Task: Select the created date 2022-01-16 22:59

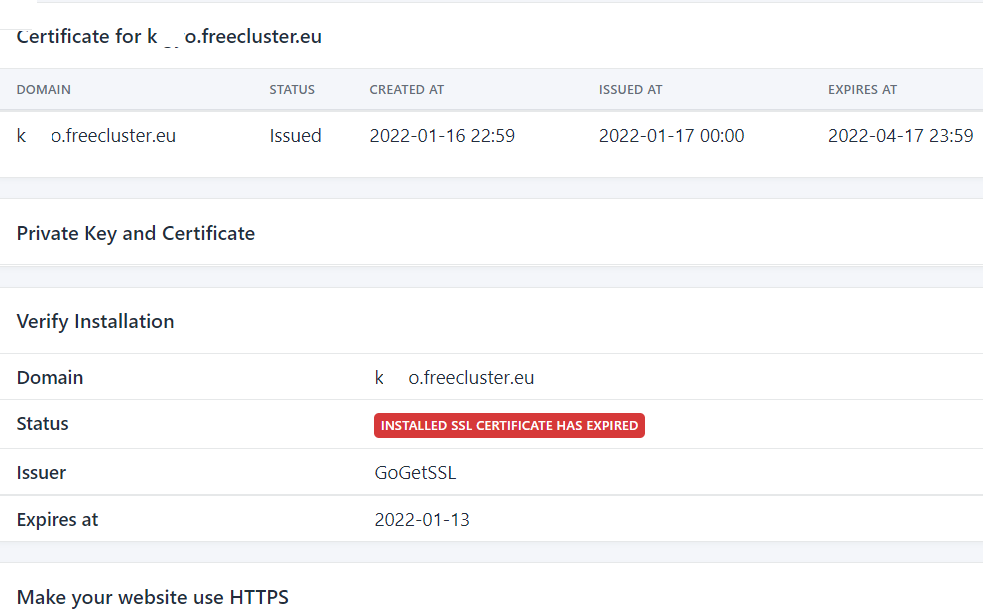Action: pyautogui.click(x=442, y=136)
